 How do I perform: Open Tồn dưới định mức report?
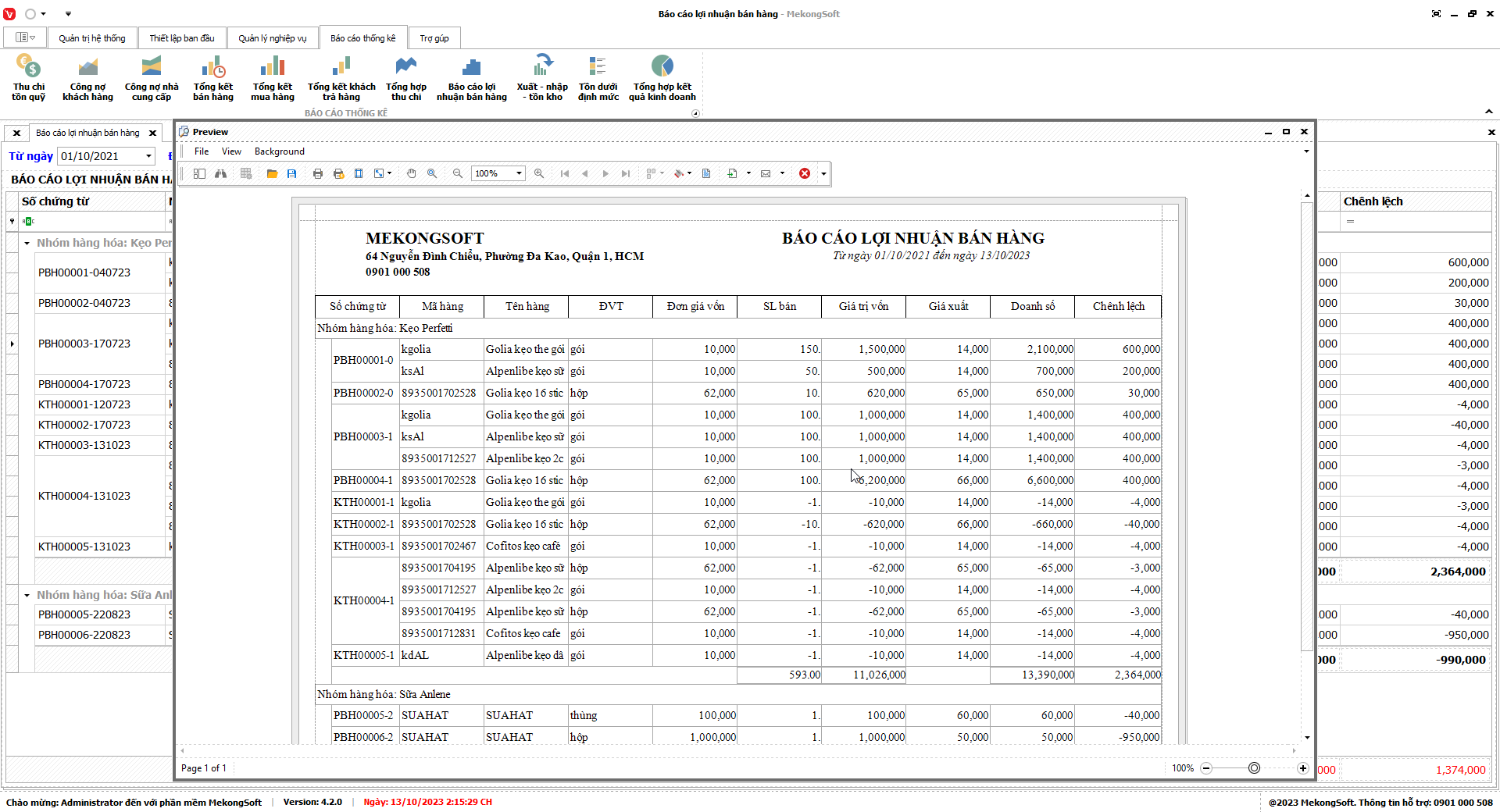(x=598, y=77)
